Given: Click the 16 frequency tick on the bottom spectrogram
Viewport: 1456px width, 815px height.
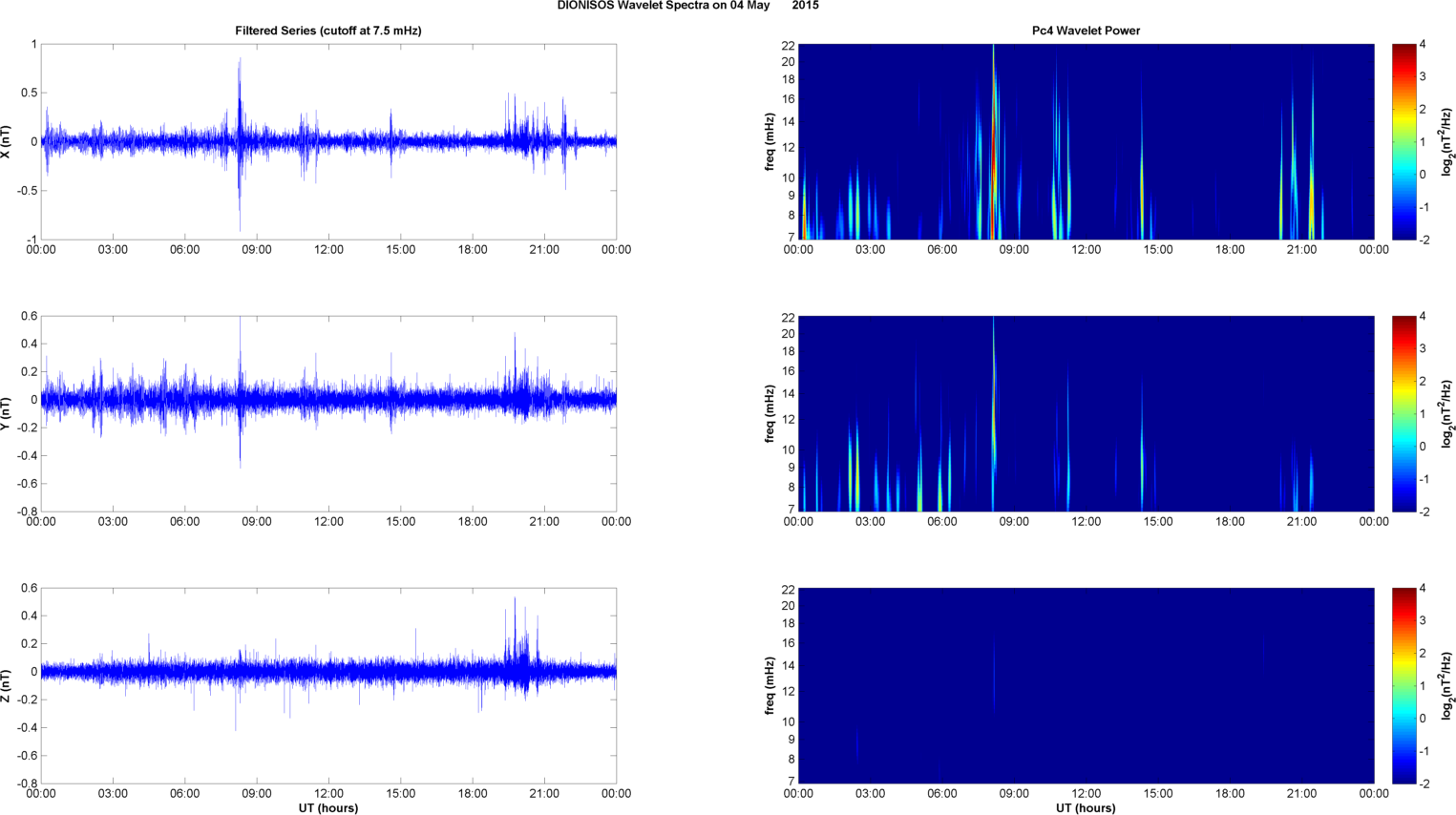Looking at the screenshot, I should coord(789,643).
